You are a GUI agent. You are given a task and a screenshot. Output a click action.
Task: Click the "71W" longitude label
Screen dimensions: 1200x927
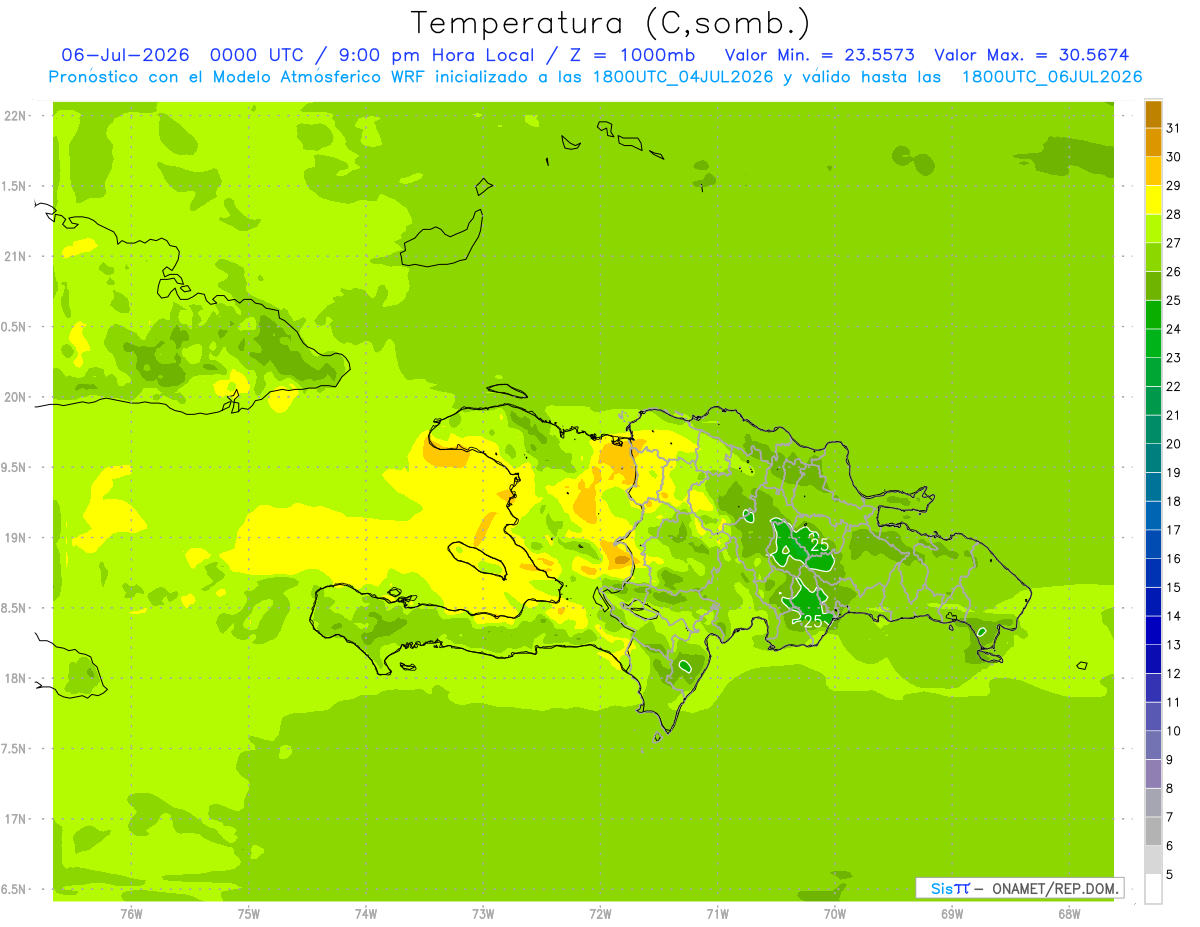pos(717,913)
